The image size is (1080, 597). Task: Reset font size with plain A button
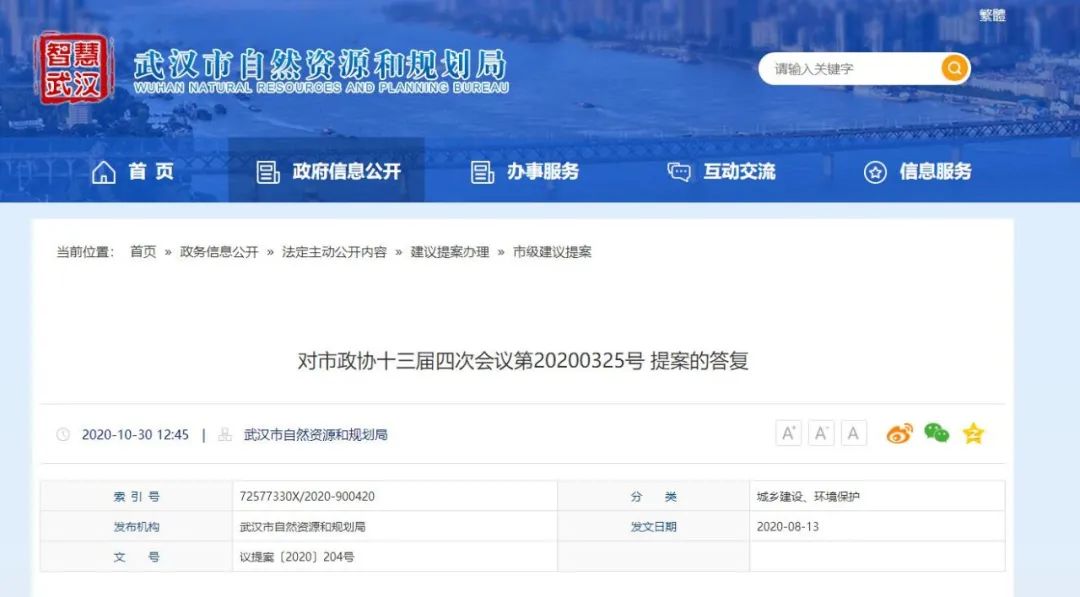(x=853, y=434)
